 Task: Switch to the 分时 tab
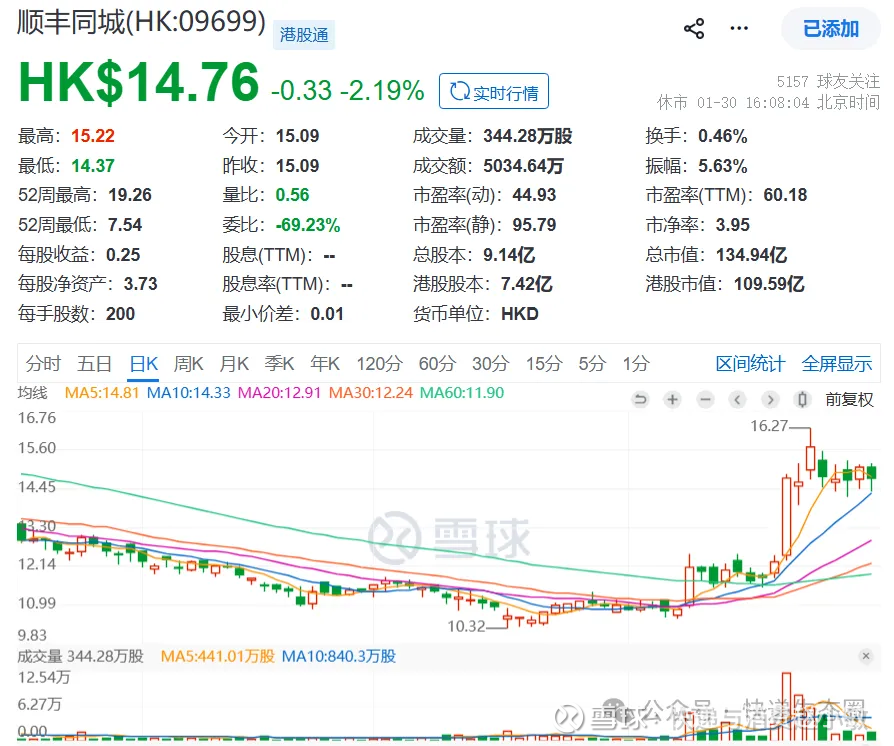[43, 363]
